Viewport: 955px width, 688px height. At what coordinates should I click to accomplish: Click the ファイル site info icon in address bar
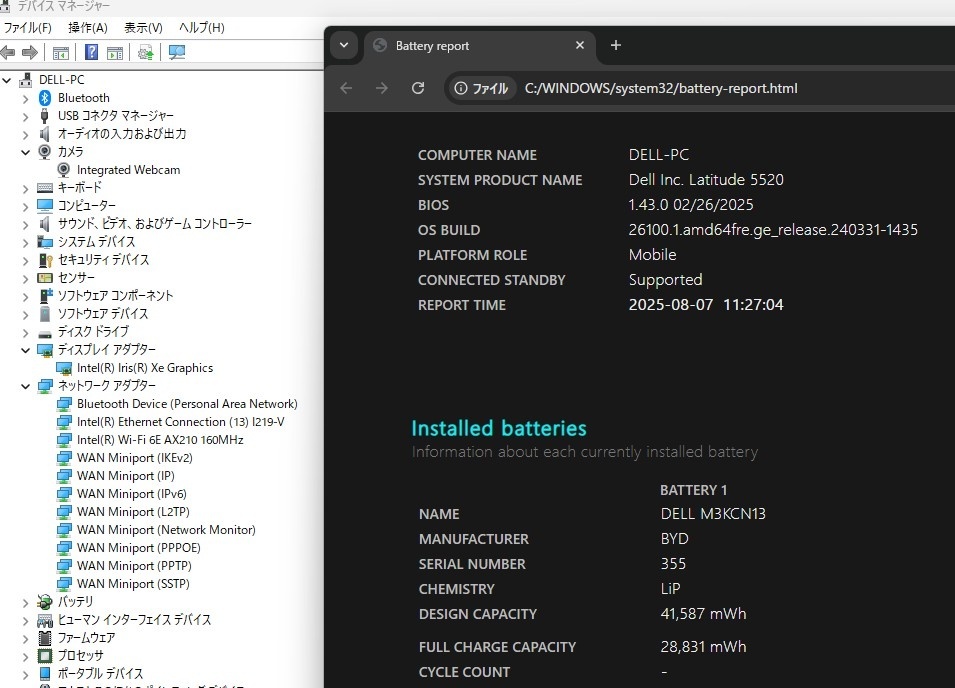click(x=481, y=88)
